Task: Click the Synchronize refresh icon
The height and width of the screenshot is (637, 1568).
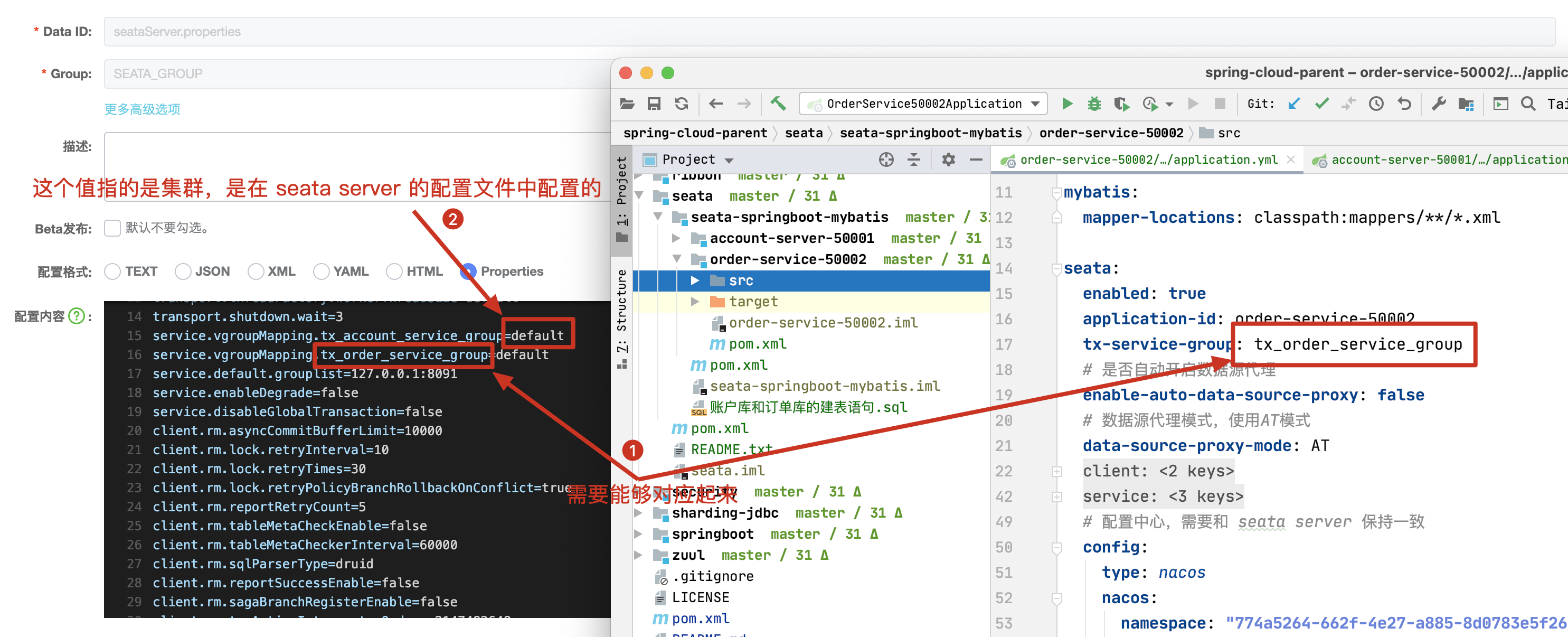Action: [x=682, y=104]
